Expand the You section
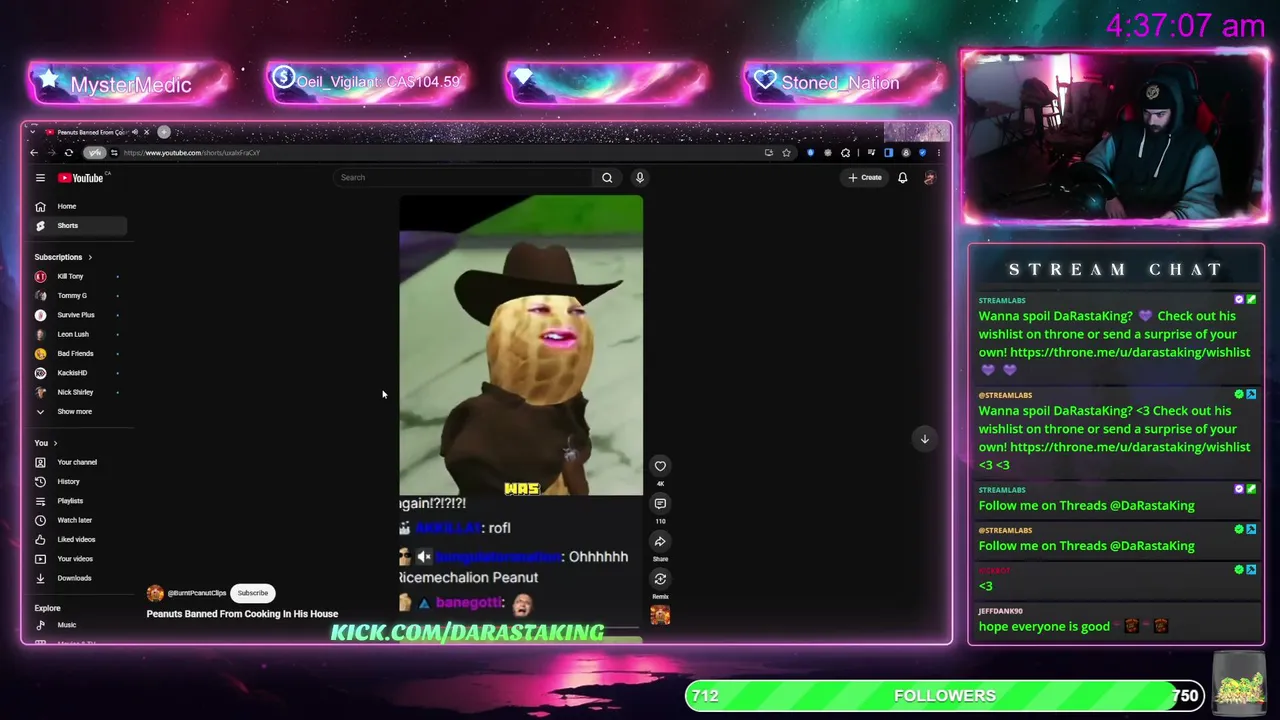The height and width of the screenshot is (720, 1280). 46,443
